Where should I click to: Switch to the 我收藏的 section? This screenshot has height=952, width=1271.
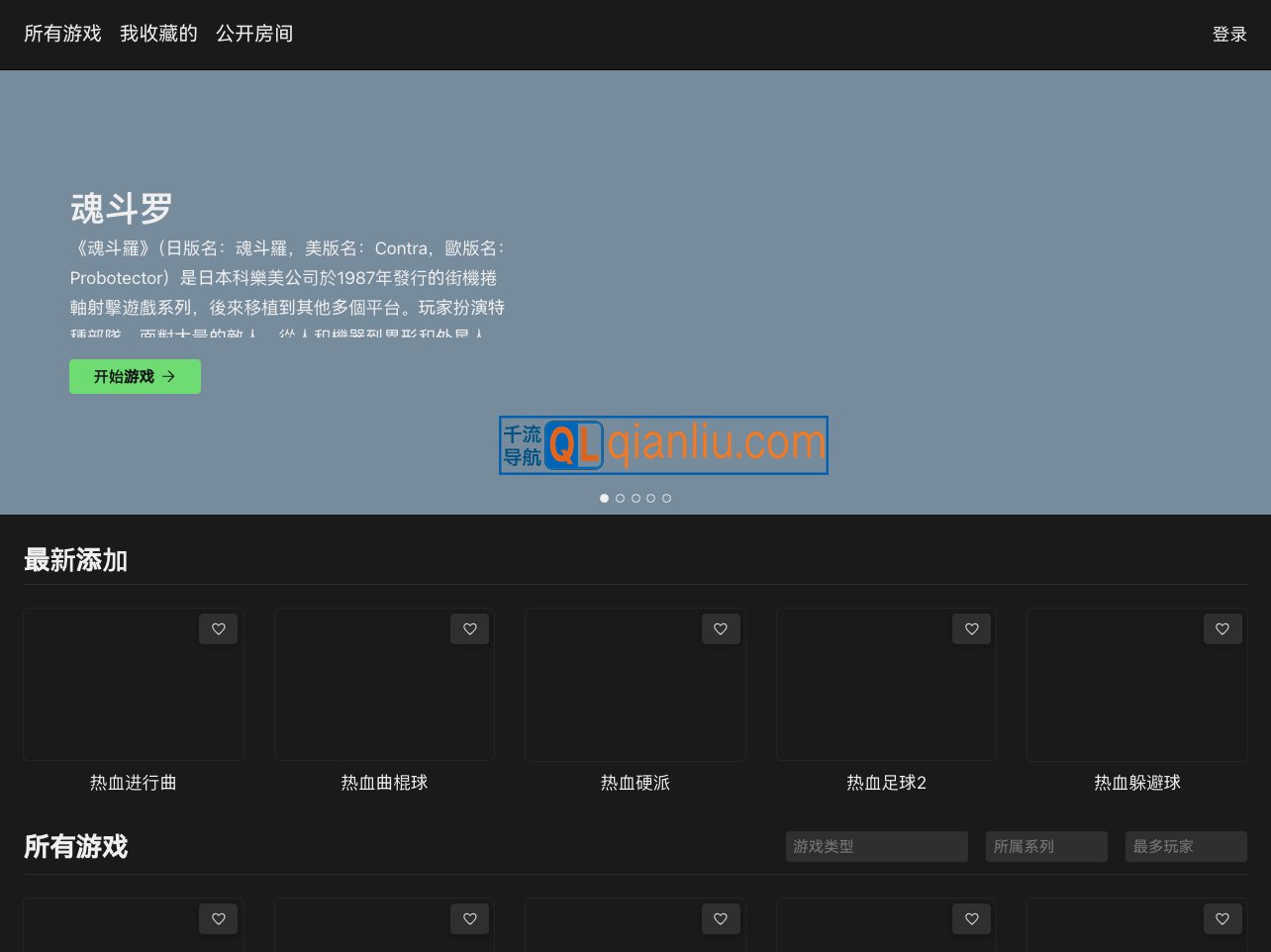pyautogui.click(x=158, y=34)
